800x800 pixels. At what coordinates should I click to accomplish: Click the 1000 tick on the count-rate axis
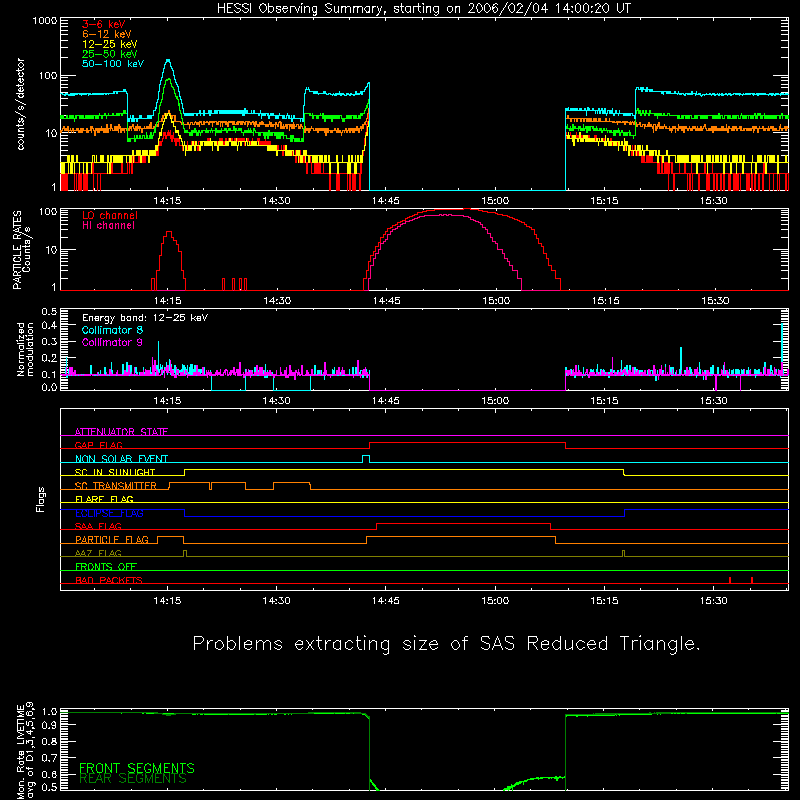coord(45,20)
